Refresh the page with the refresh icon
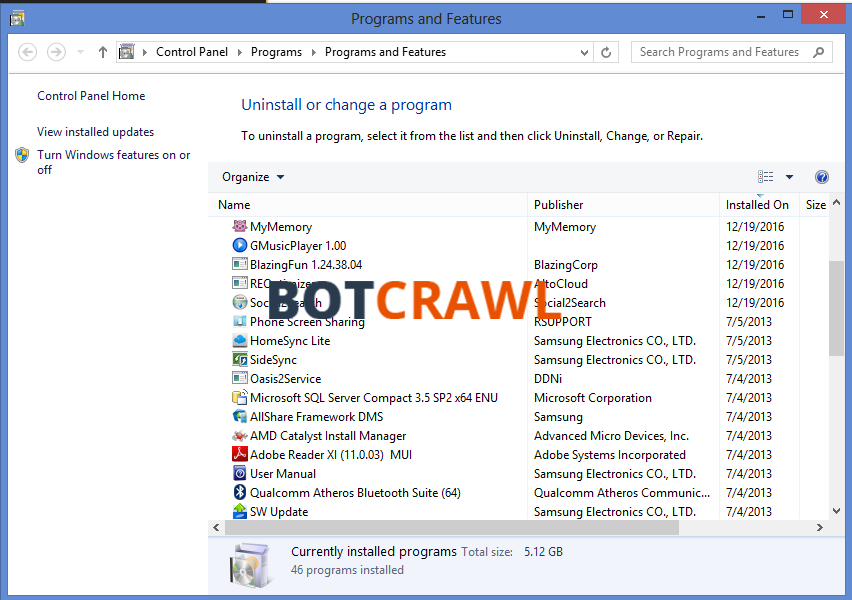Screen dimensions: 852x600 click(x=606, y=51)
